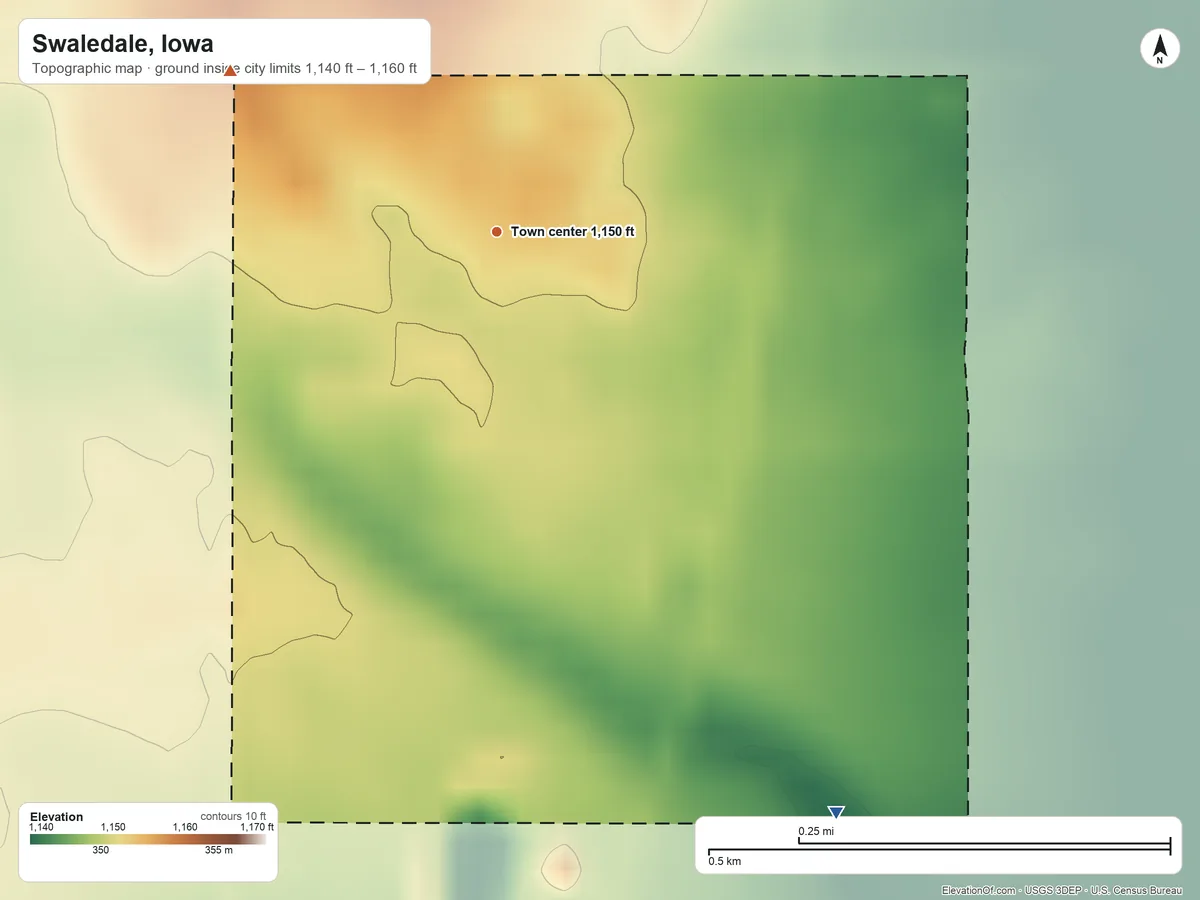Select the 'Town center 1,150 ft' label

(573, 232)
